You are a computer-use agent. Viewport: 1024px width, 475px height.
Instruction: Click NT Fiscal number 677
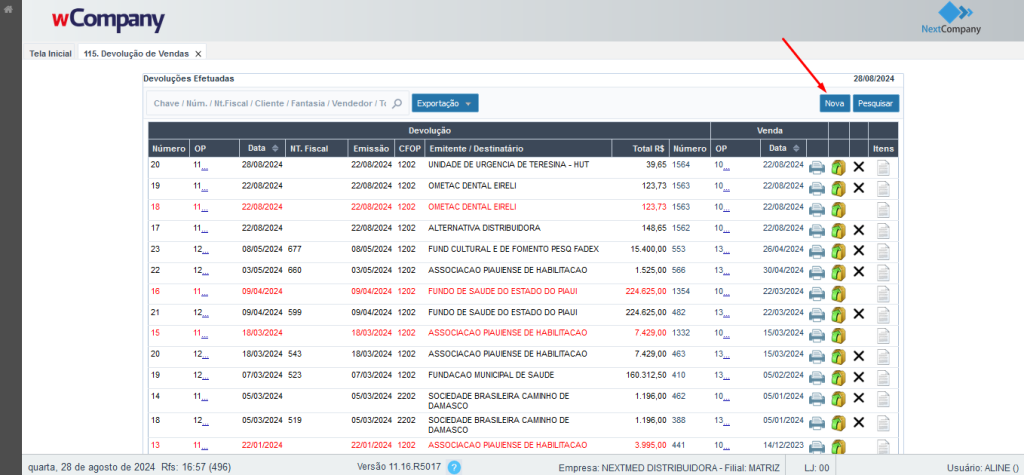(x=295, y=249)
